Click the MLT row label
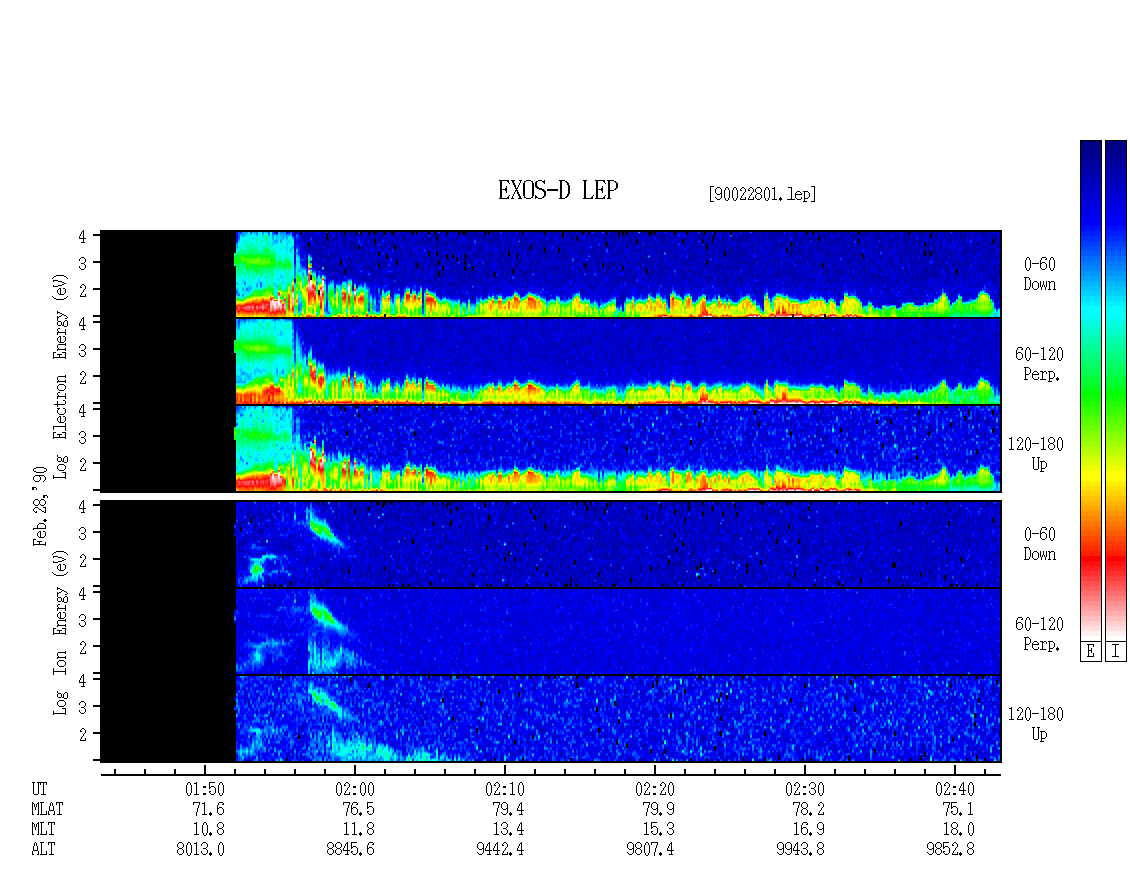 click(43, 830)
